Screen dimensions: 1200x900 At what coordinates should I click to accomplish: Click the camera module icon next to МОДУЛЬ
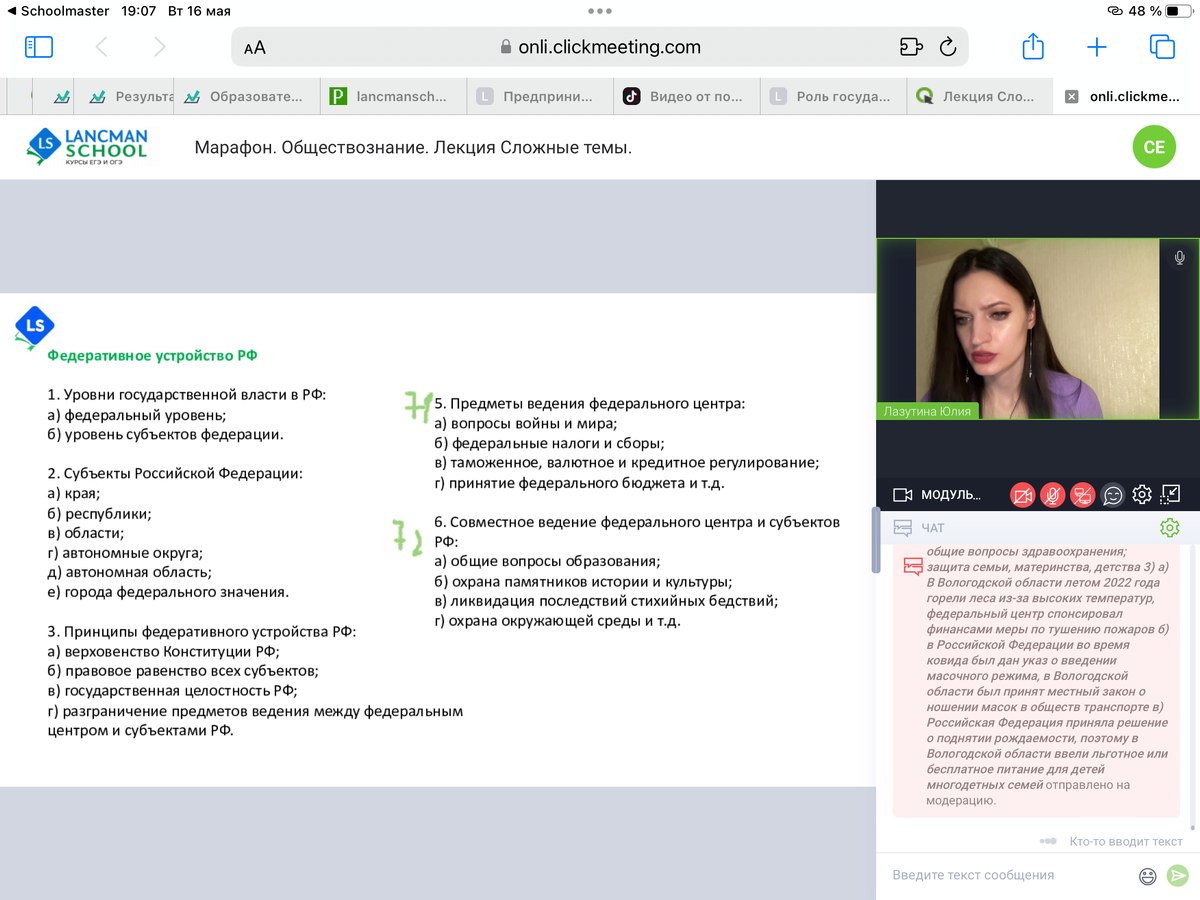click(903, 495)
